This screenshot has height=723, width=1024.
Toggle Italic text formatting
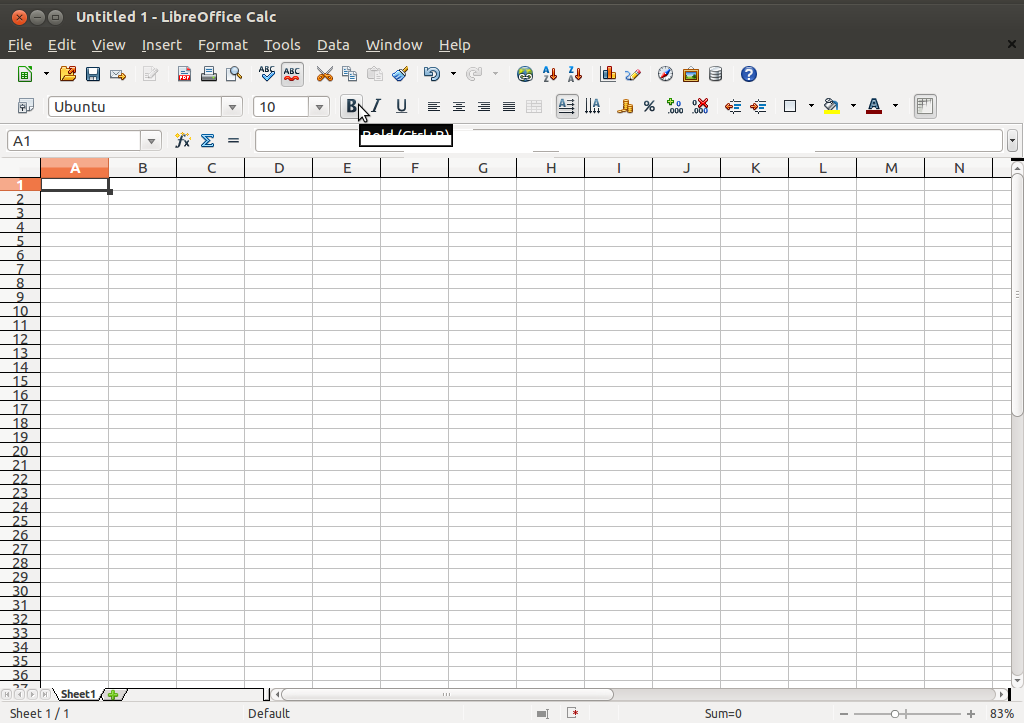tap(376, 106)
